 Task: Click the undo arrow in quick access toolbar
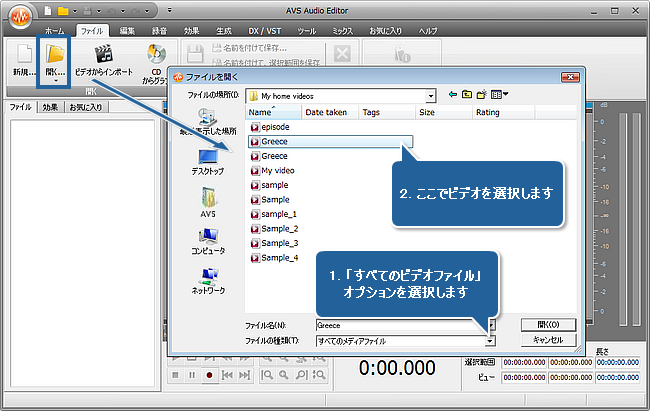tap(113, 11)
